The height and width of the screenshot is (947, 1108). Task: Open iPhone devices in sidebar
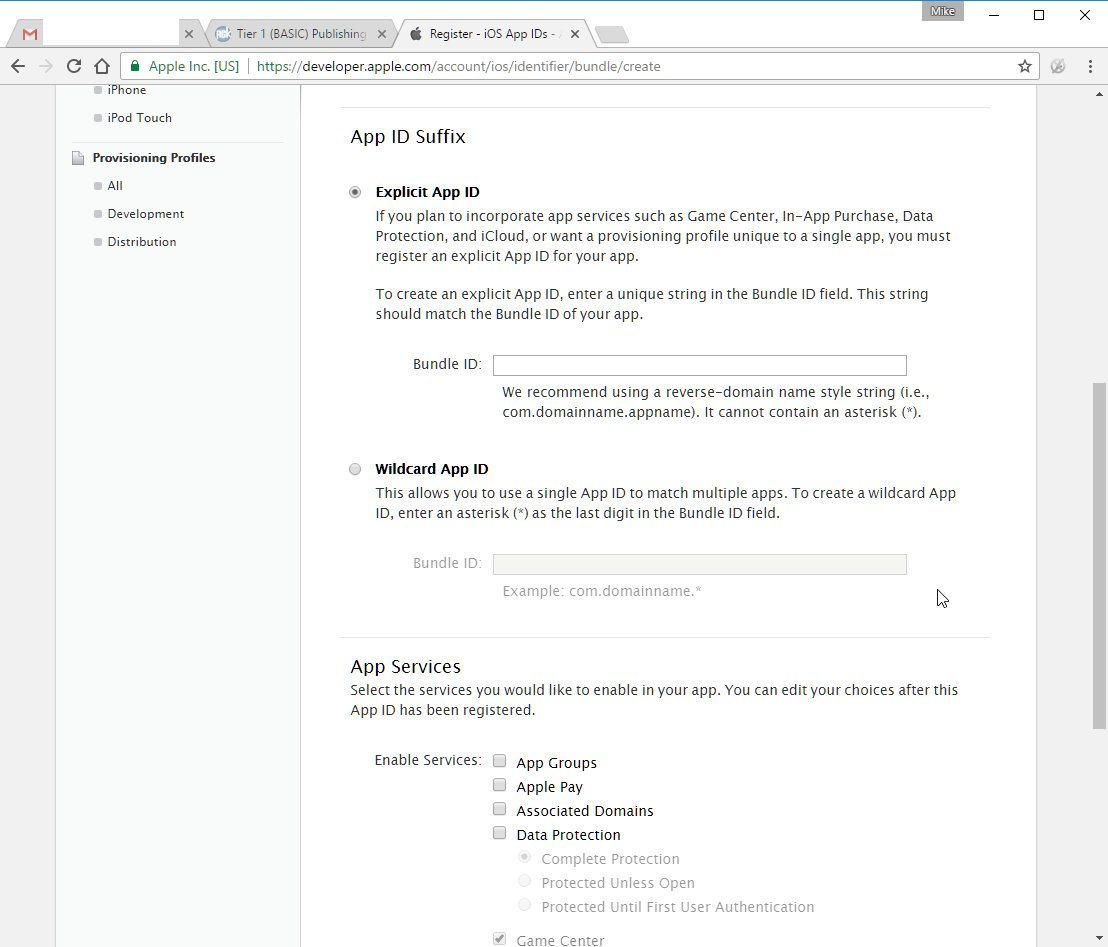[126, 90]
